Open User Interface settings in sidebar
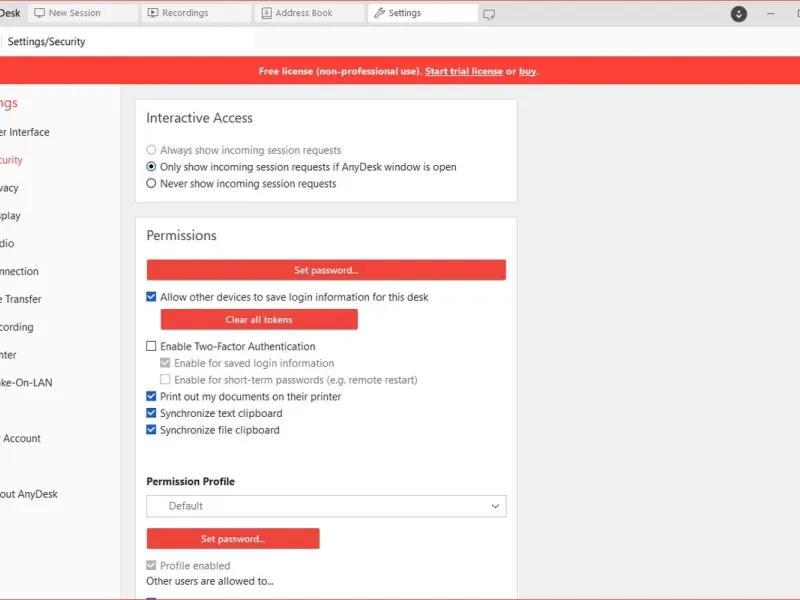 pos(24,132)
